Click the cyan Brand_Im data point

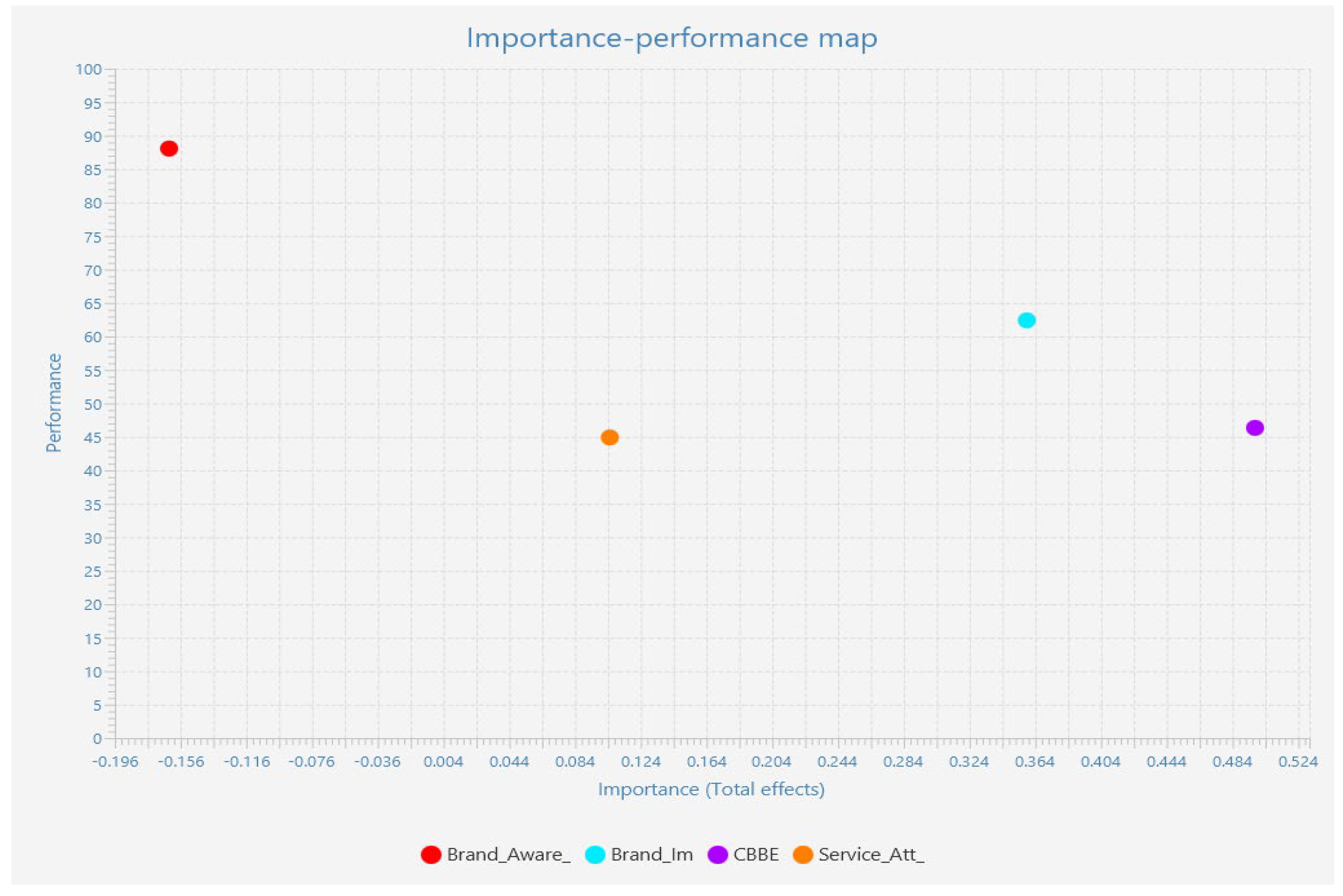tap(1026, 321)
